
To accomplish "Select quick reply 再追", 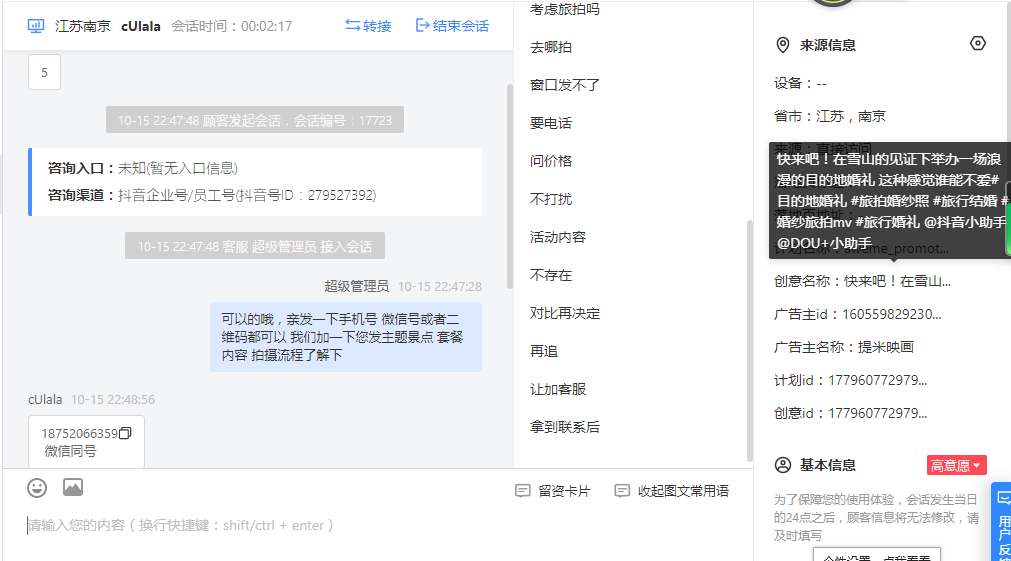I will [x=544, y=351].
